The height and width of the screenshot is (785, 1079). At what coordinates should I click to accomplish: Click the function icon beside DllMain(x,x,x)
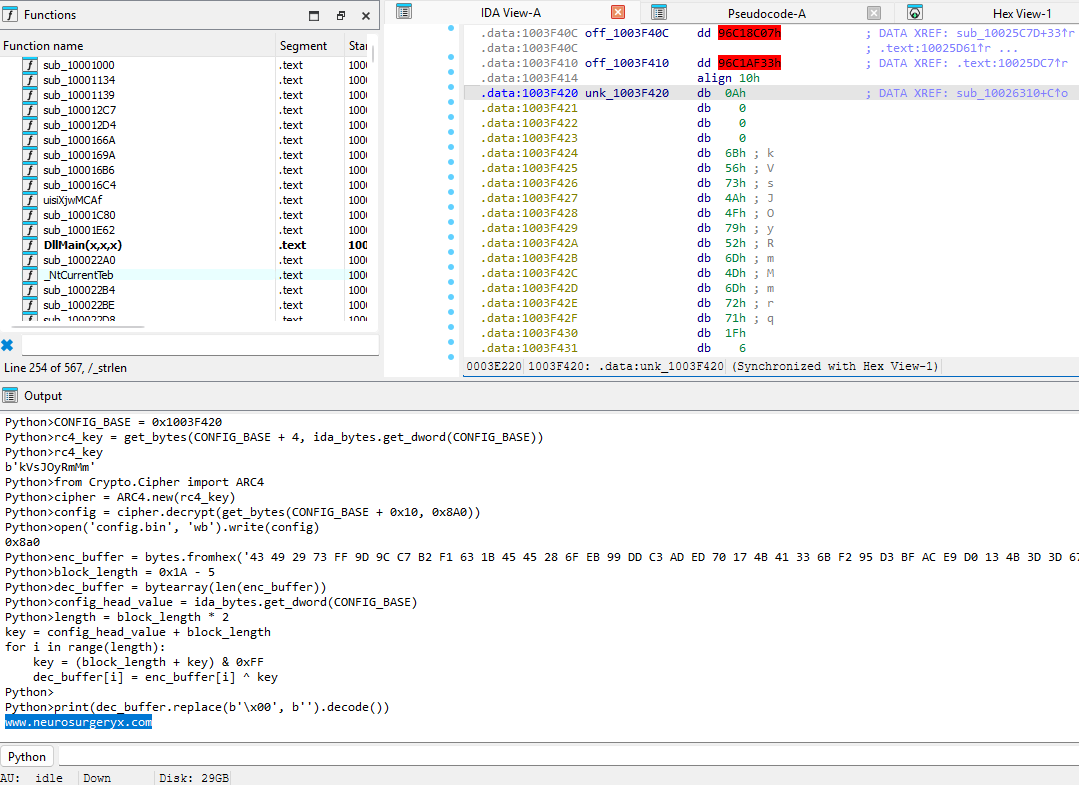point(30,245)
